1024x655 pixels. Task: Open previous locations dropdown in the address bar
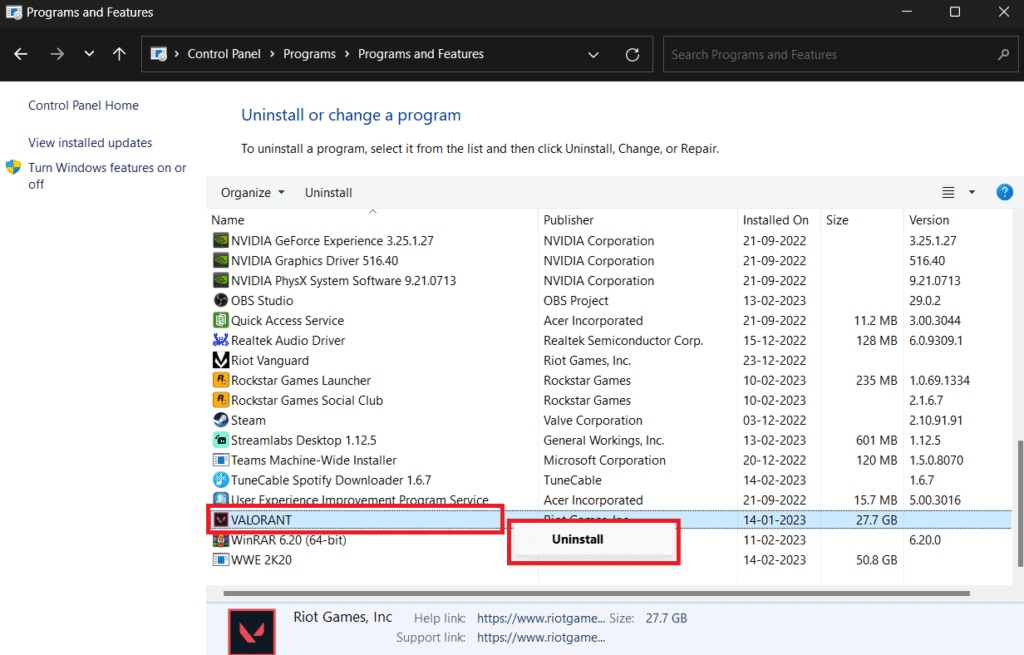593,54
